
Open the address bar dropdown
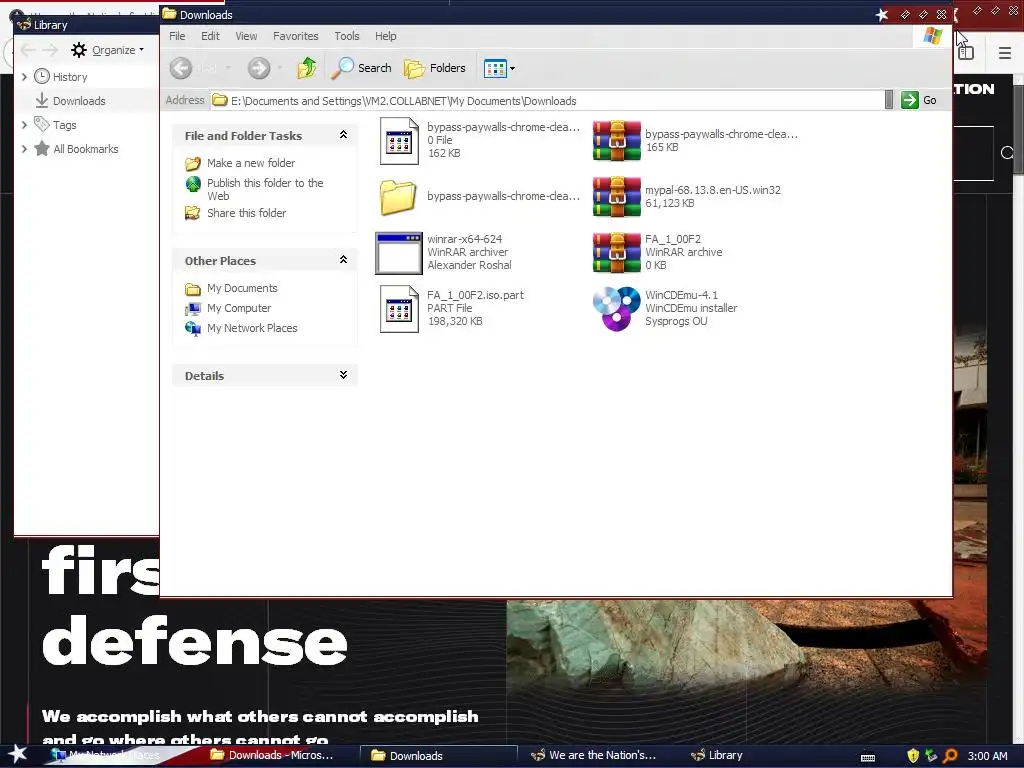889,101
